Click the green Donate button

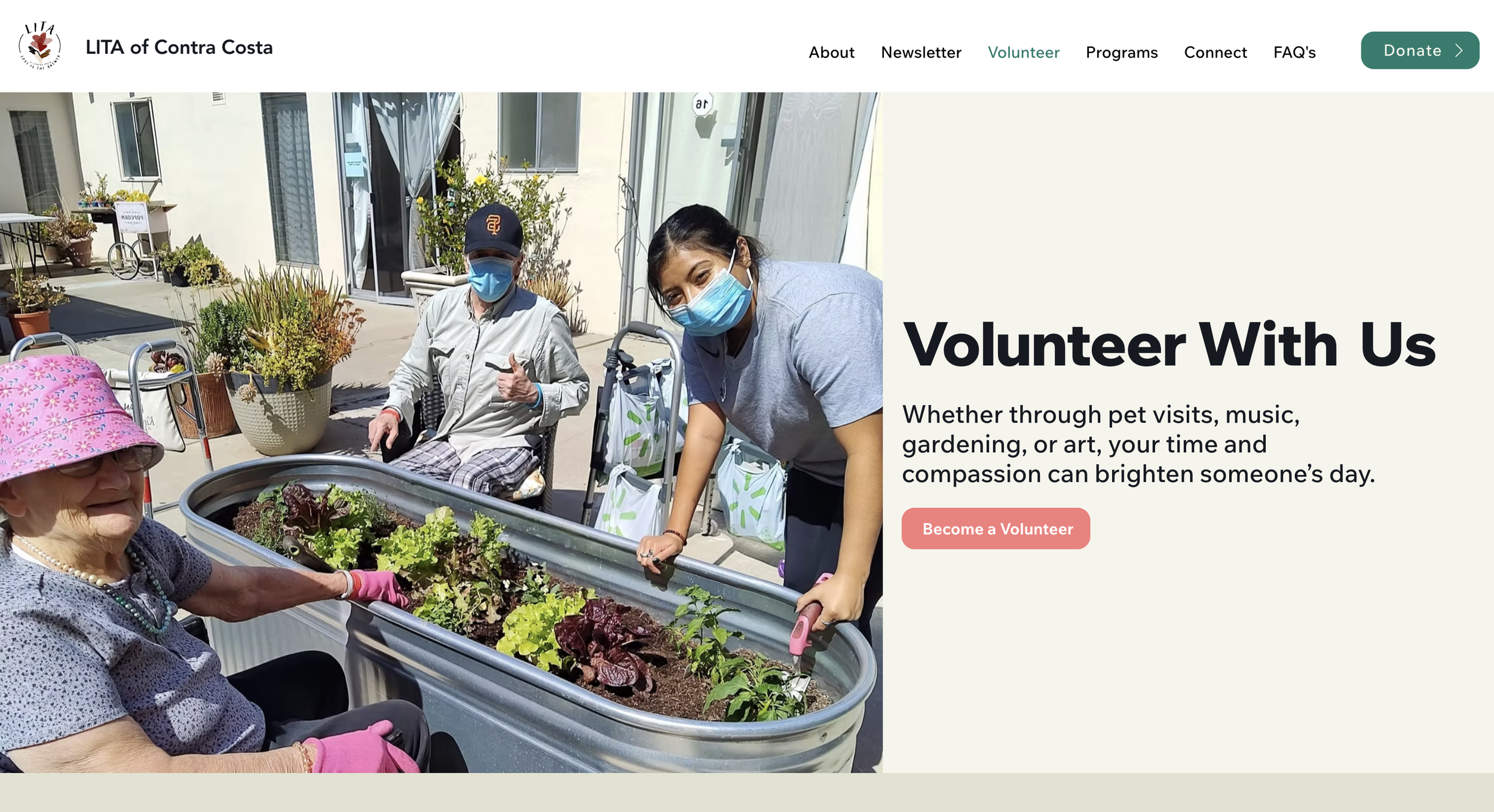click(1420, 50)
